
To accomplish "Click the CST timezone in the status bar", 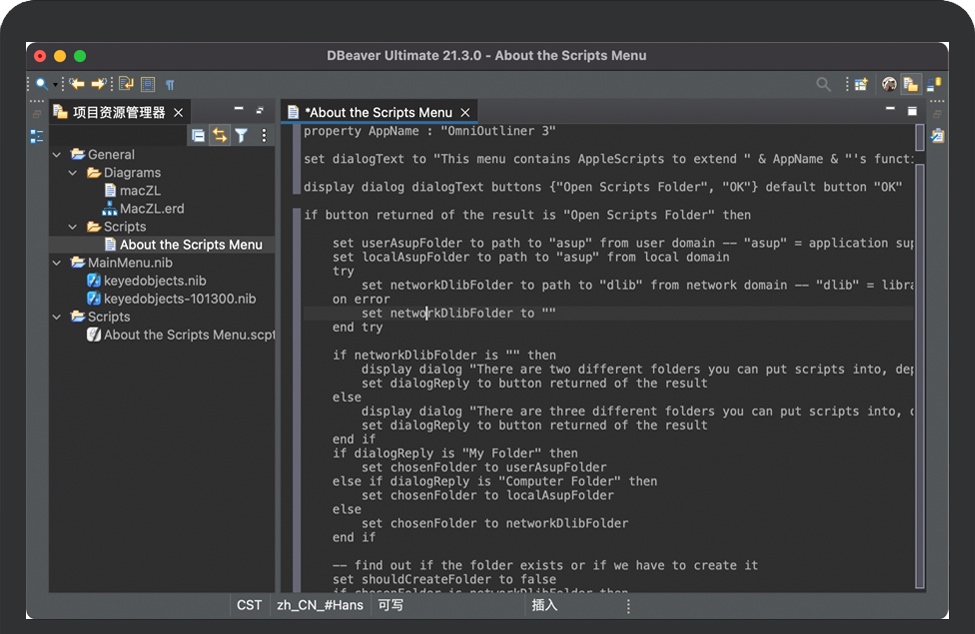I will 249,605.
